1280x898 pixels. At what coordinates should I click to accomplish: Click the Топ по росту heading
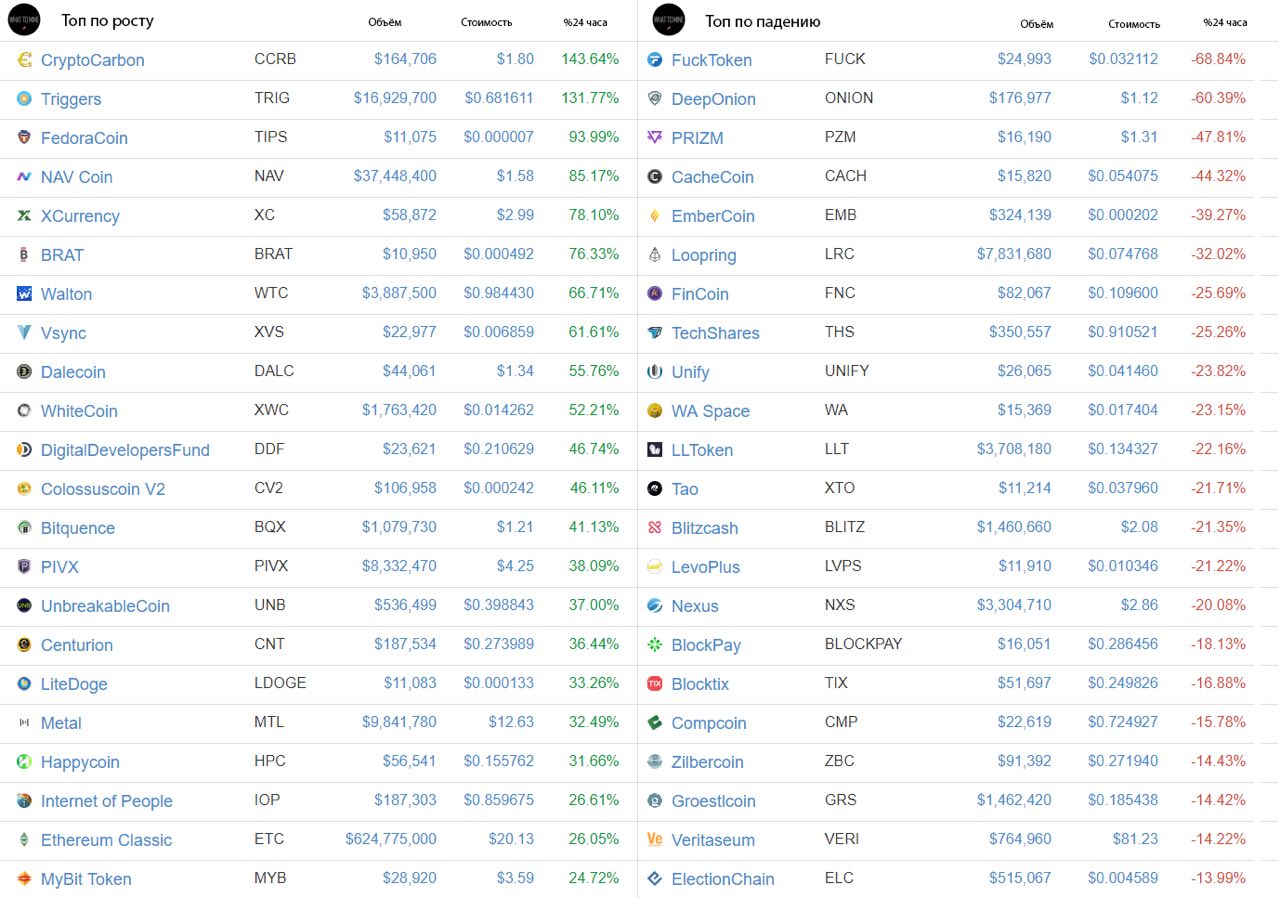[x=107, y=21]
